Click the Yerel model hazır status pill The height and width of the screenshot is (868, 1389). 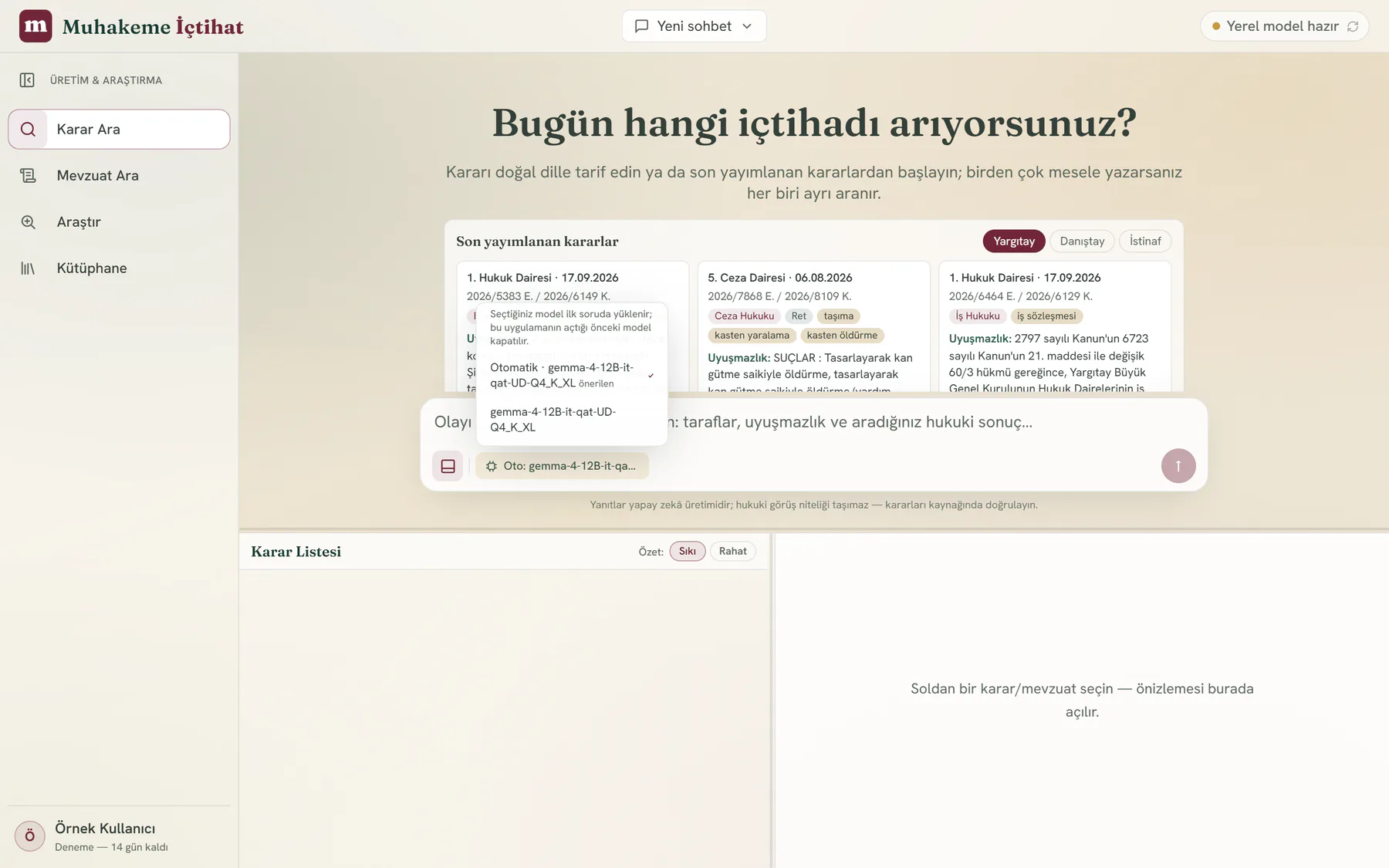[x=1285, y=26]
